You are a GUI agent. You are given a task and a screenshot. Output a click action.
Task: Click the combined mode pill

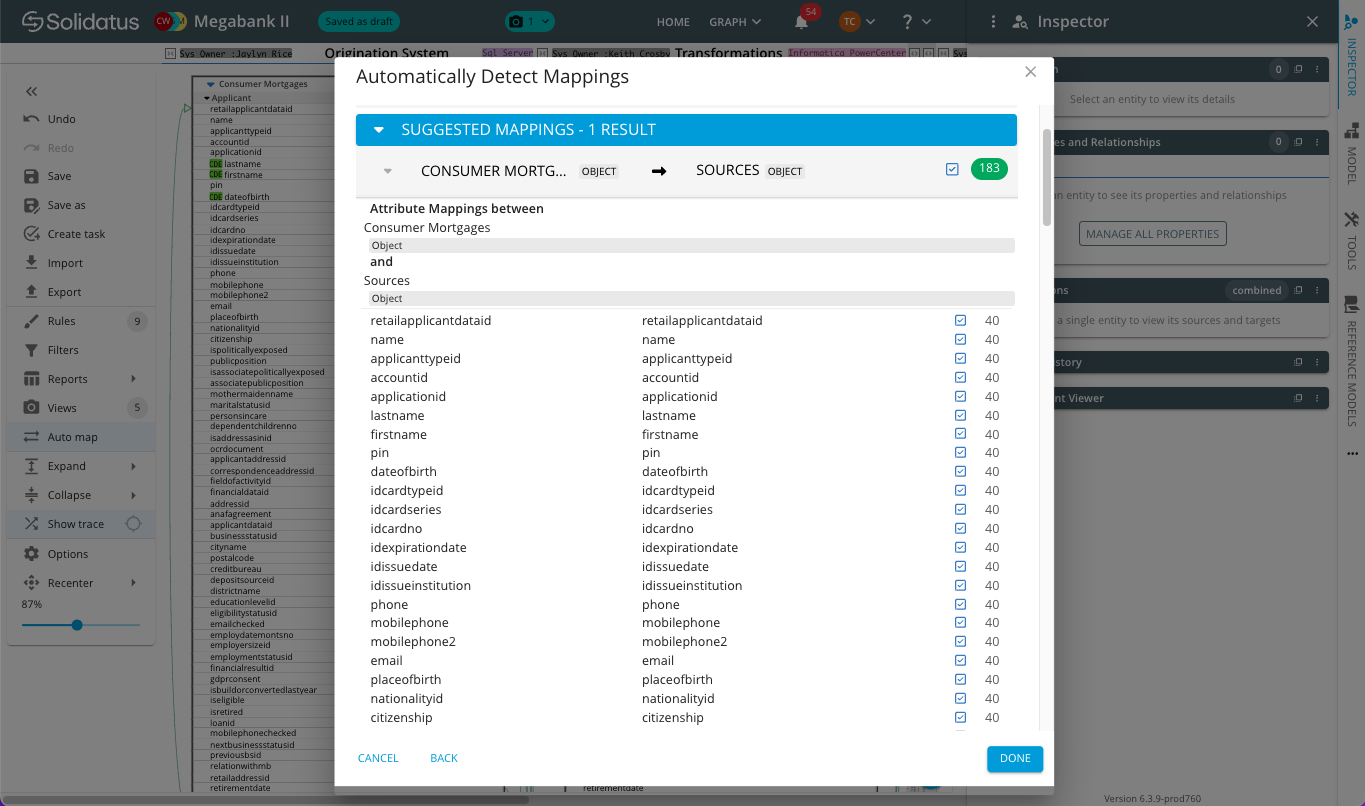pos(1256,290)
